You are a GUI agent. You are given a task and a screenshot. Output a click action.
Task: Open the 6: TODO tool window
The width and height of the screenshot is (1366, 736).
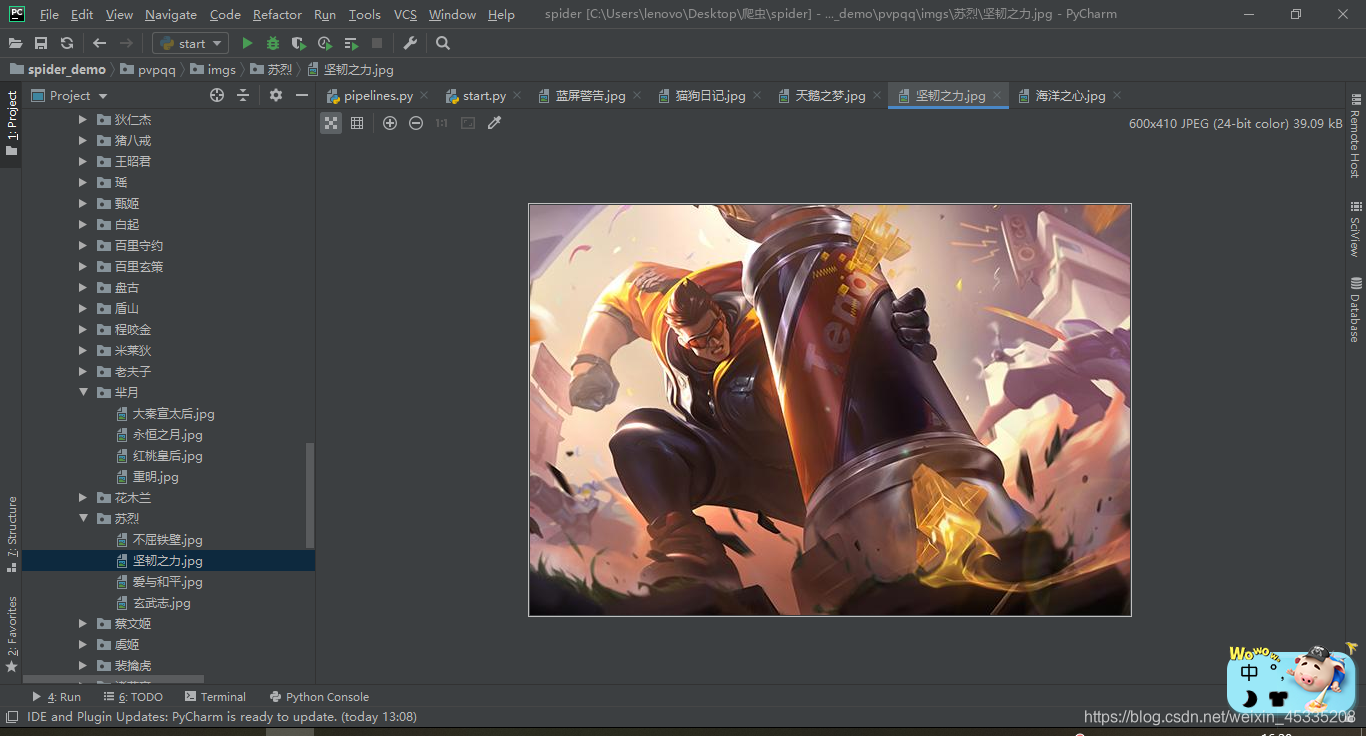[x=133, y=697]
